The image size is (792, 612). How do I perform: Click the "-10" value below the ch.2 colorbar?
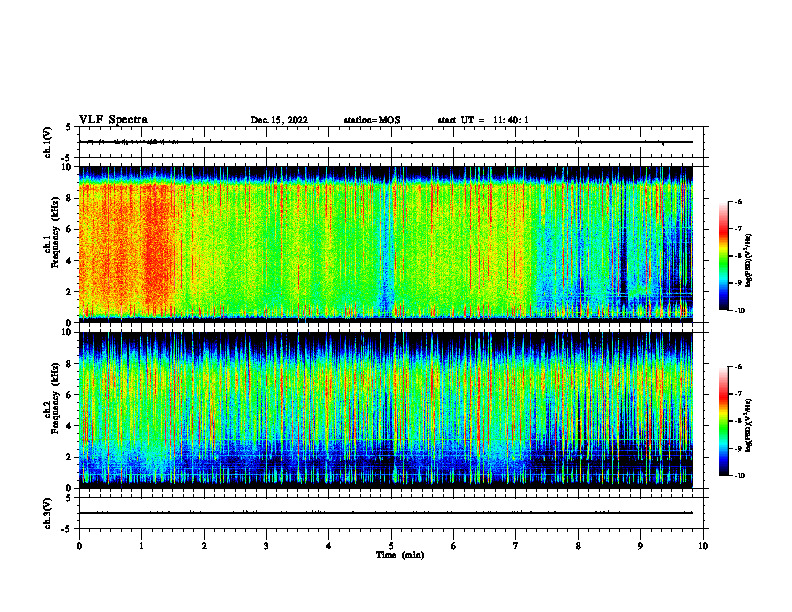coord(740,476)
